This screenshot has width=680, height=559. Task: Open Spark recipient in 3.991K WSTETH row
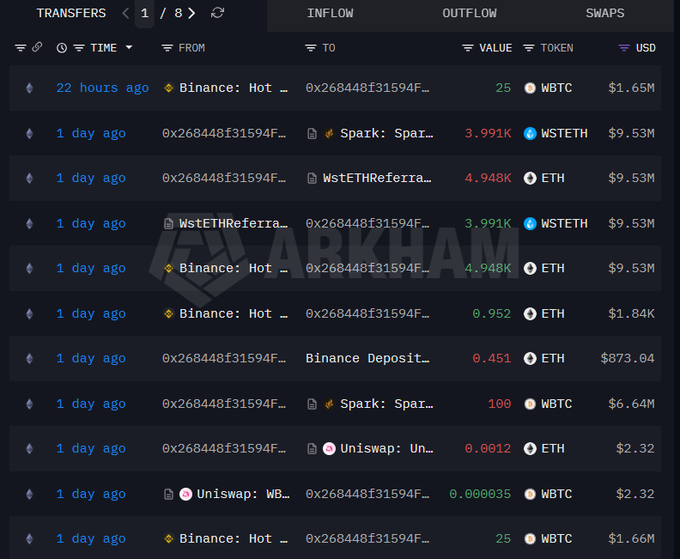[386, 133]
